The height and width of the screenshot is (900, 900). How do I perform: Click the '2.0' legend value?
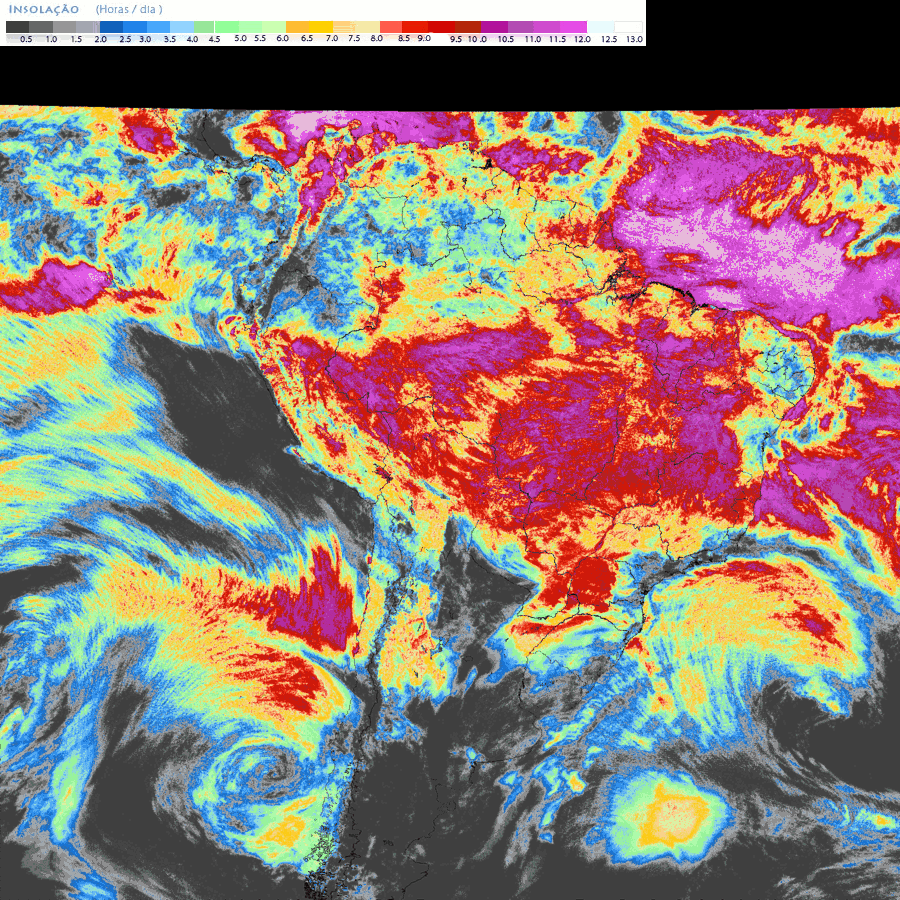tap(100, 39)
